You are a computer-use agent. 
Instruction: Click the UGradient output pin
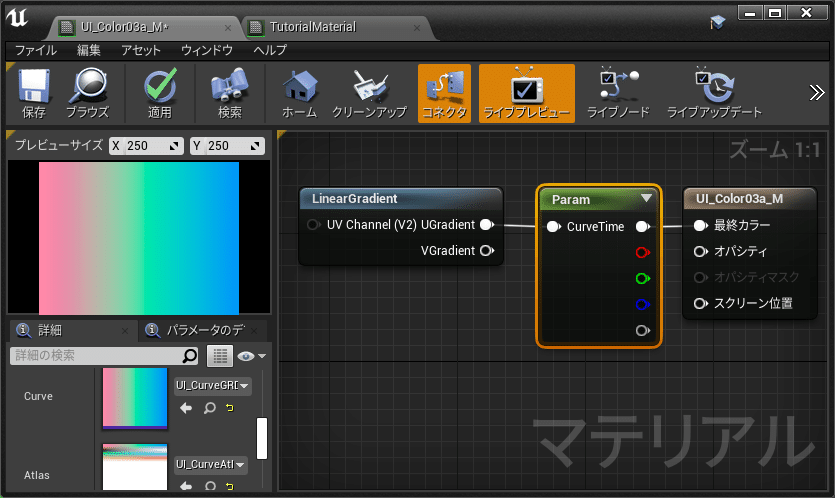pos(487,225)
